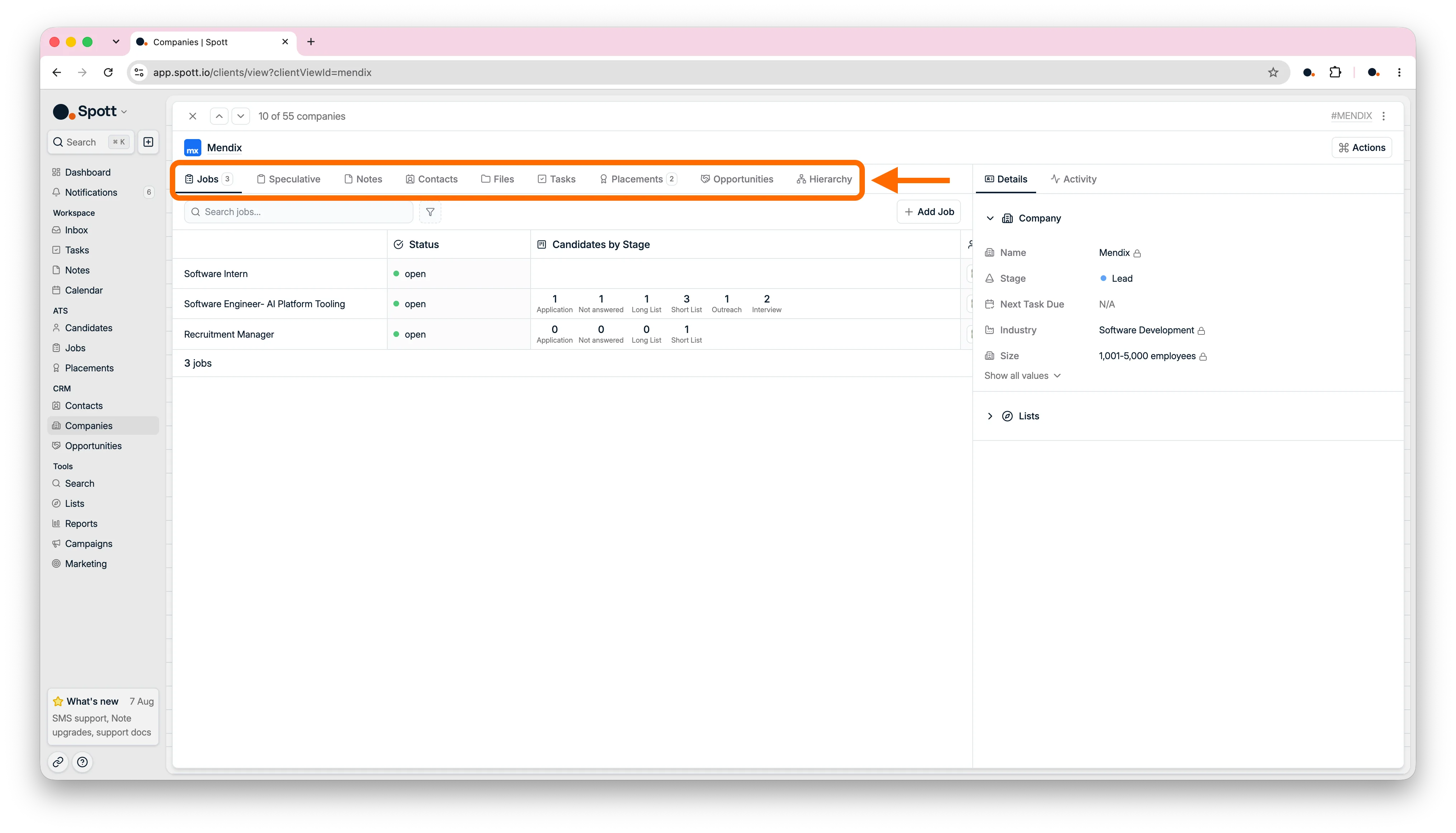Click the browser address bar URL
Viewport: 1456px width, 833px height.
262,73
